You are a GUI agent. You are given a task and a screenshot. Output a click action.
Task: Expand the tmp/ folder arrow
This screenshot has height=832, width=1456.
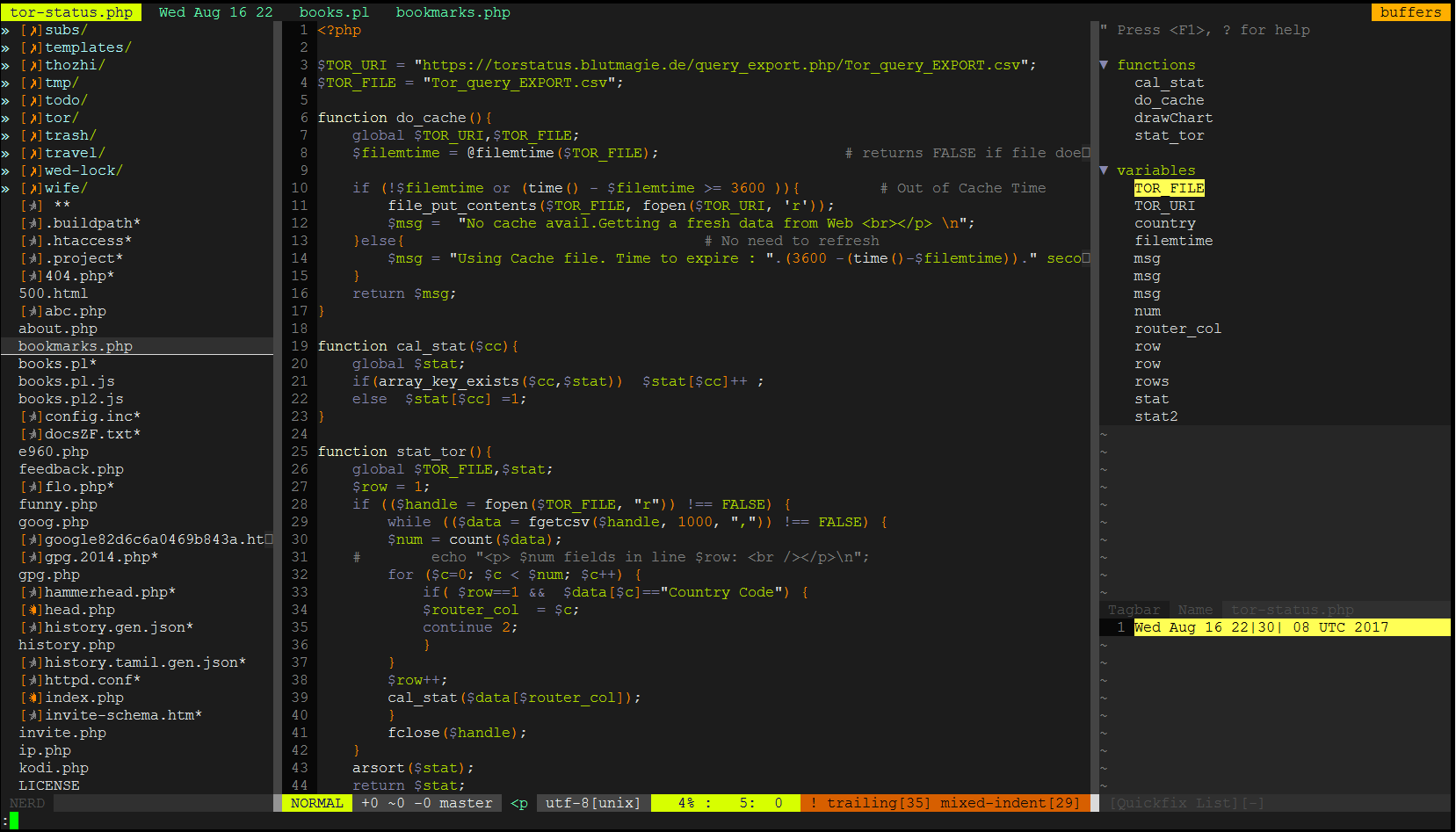[5, 83]
